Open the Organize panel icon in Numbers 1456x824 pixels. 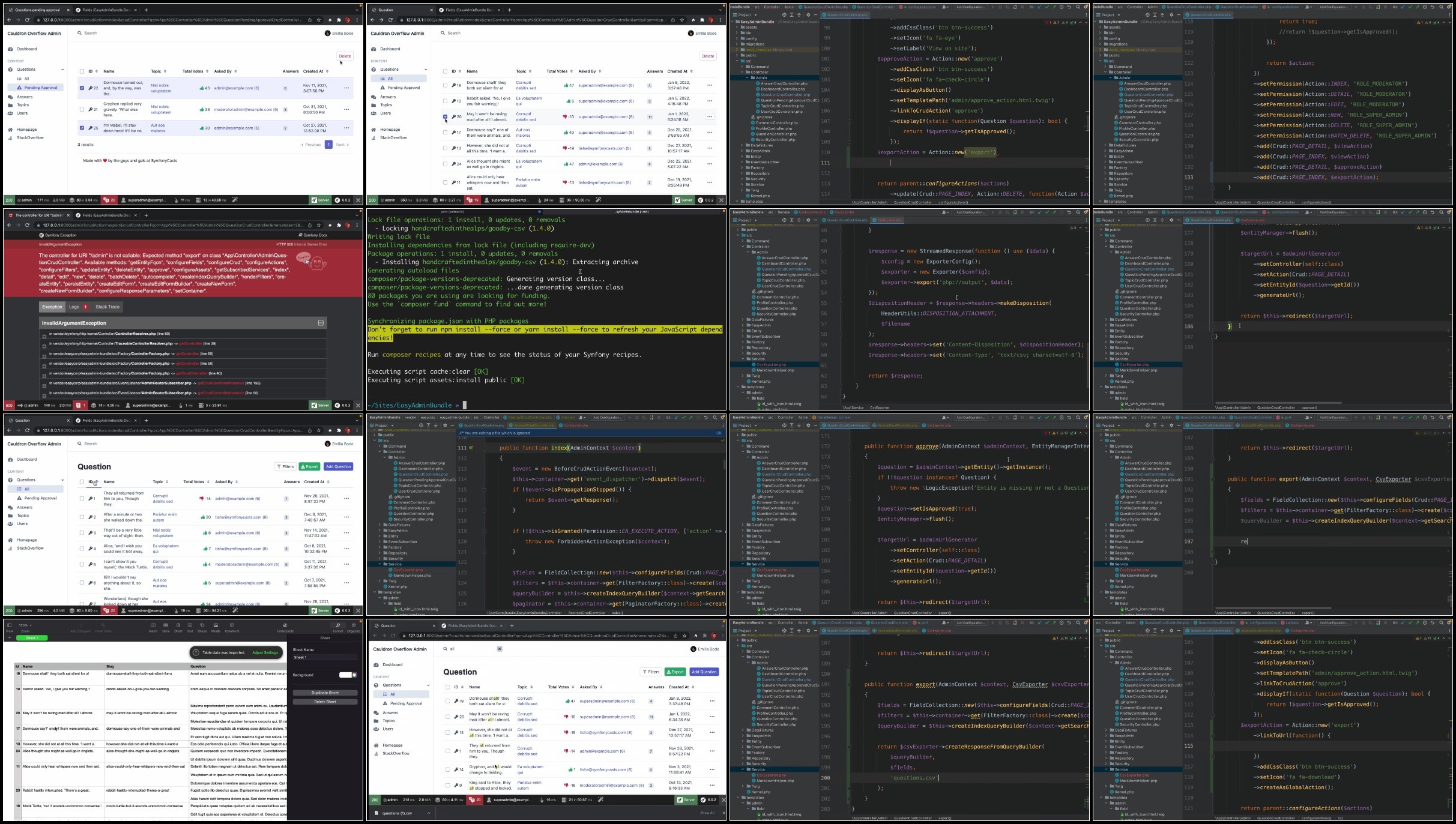(354, 625)
